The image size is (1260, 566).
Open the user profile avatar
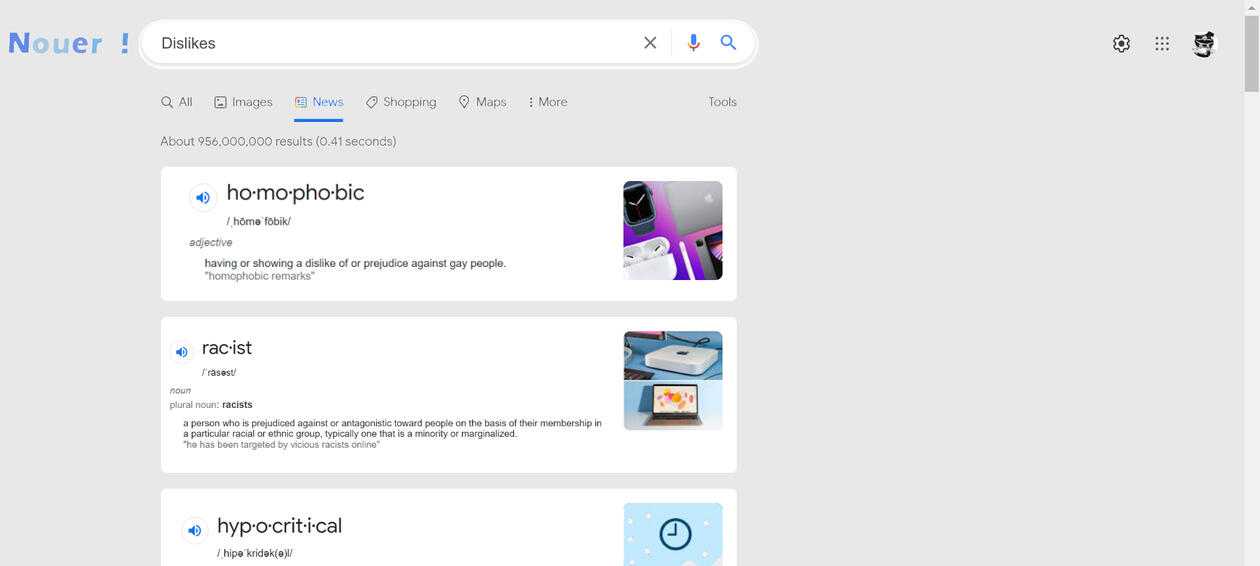pos(1204,44)
